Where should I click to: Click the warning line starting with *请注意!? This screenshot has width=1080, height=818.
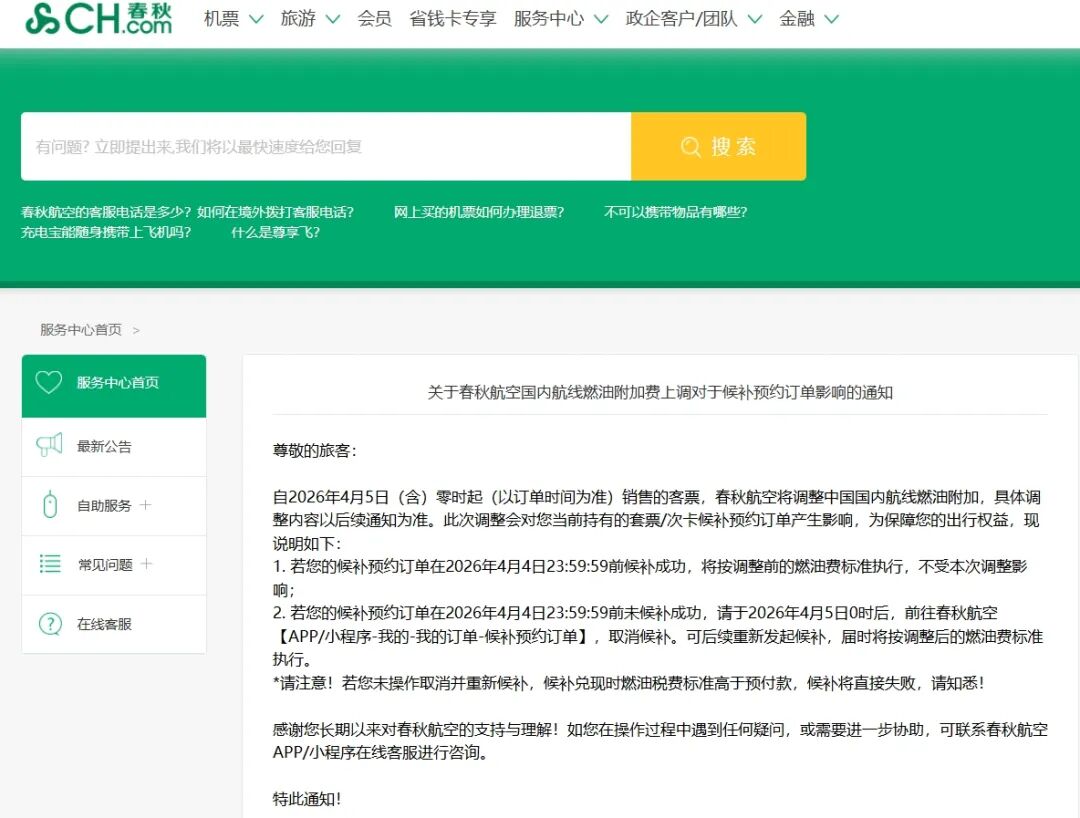point(629,683)
